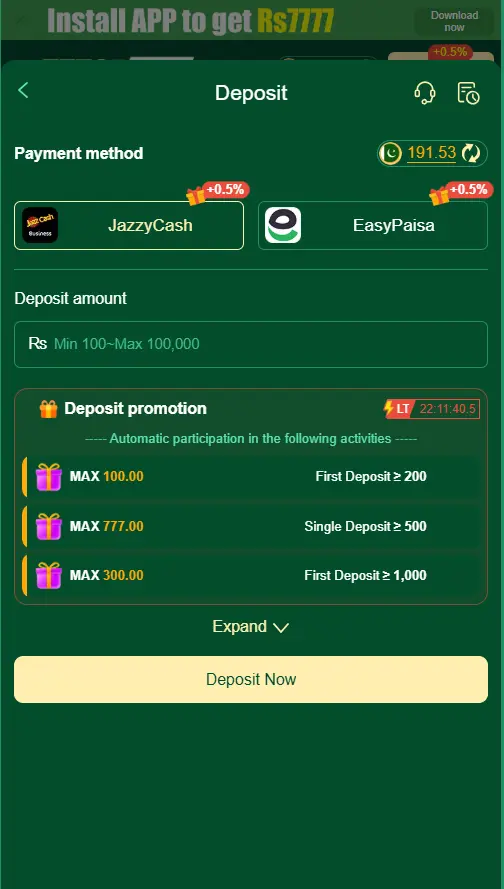The width and height of the screenshot is (504, 889).
Task: Click the Download now button
Action: pyautogui.click(x=454, y=21)
